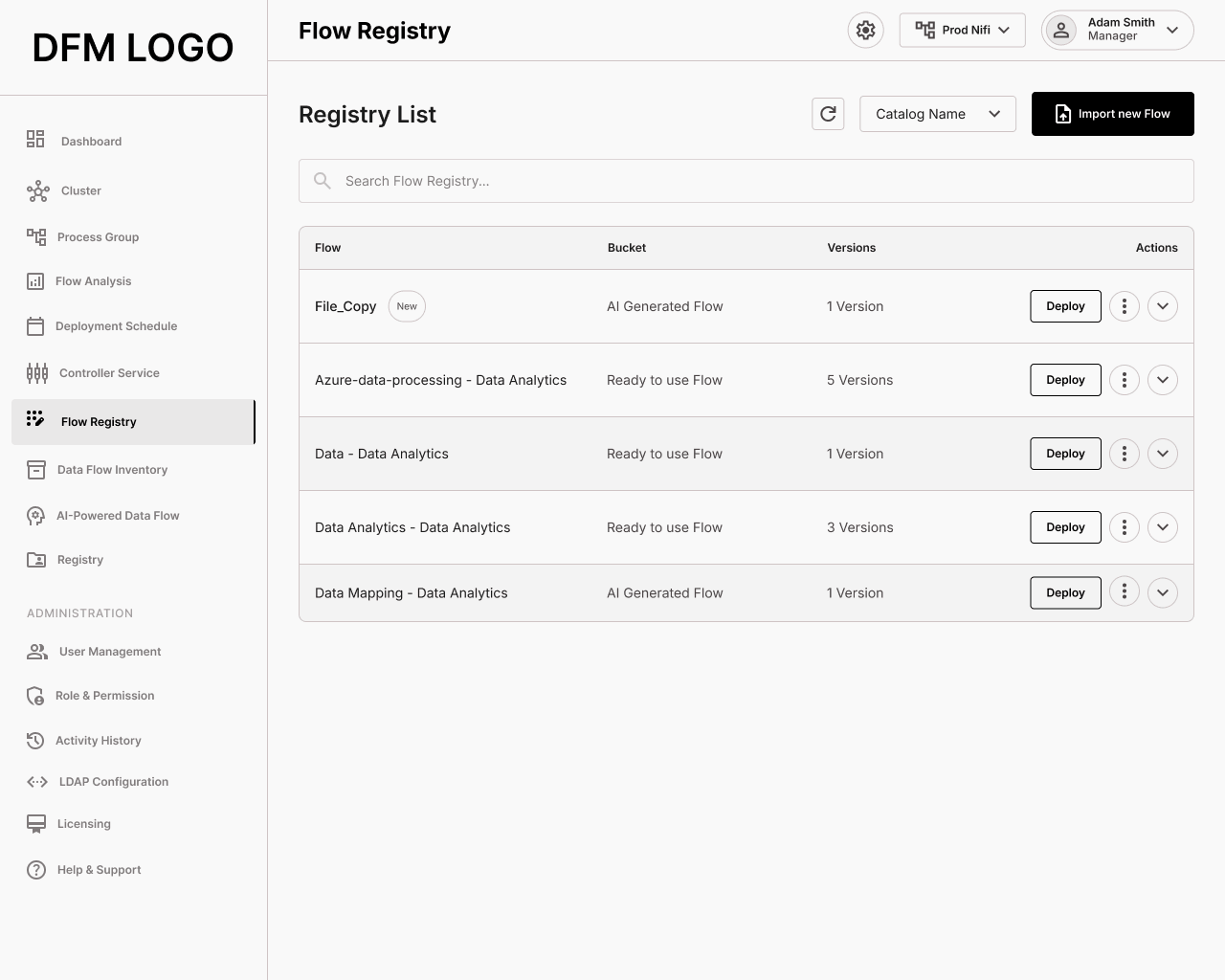Open Controller Service in the sidebar

109,373
